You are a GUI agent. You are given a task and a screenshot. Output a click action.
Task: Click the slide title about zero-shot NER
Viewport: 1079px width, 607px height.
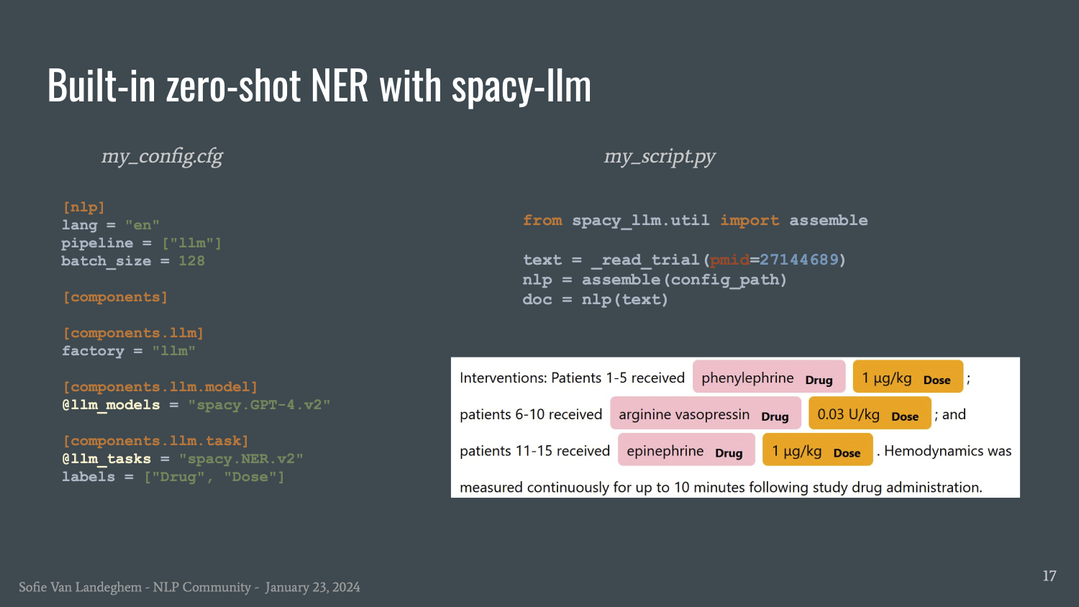(x=318, y=85)
